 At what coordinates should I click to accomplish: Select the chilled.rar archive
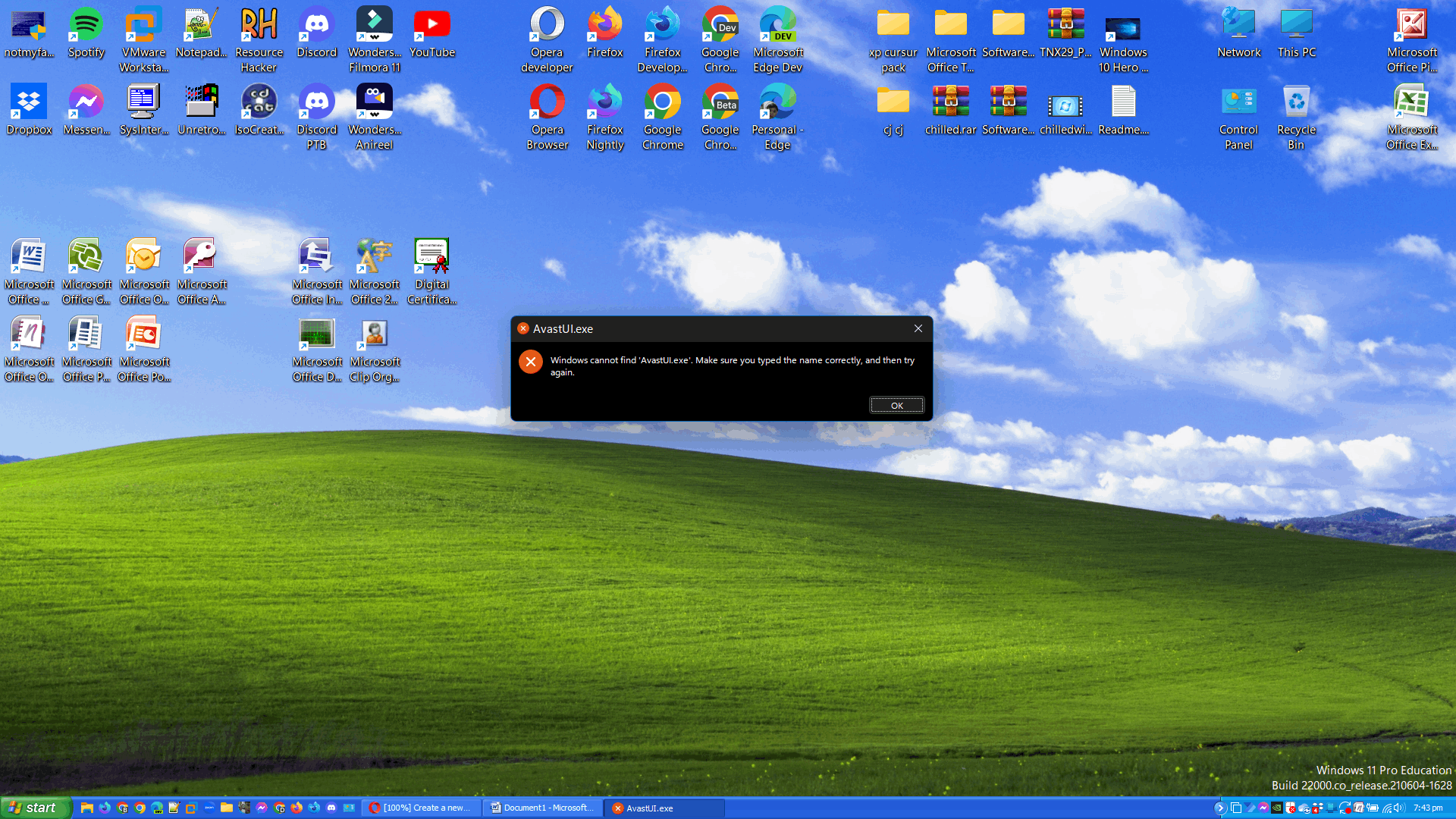pyautogui.click(x=951, y=110)
